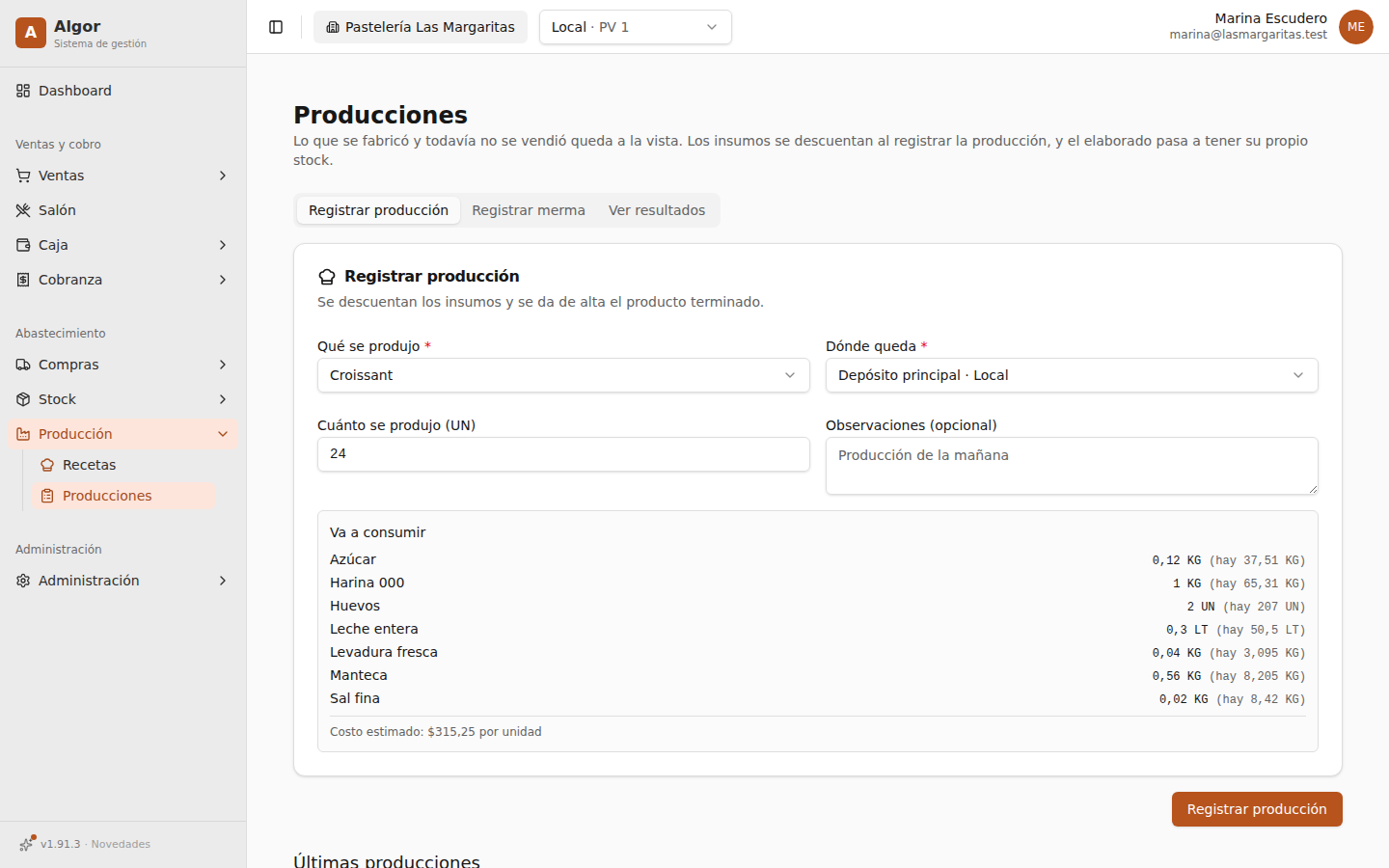Open the Qué se produjo dropdown
Viewport: 1389px width, 868px height.
pyautogui.click(x=563, y=375)
